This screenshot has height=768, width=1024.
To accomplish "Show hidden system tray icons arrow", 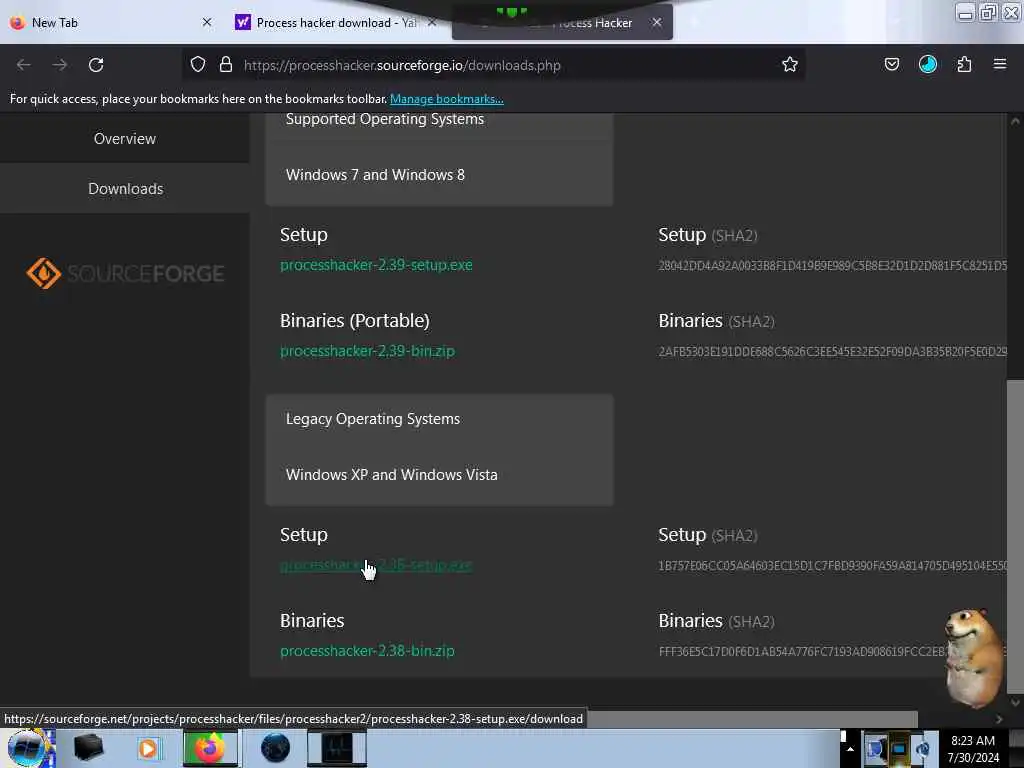I will pos(850,749).
